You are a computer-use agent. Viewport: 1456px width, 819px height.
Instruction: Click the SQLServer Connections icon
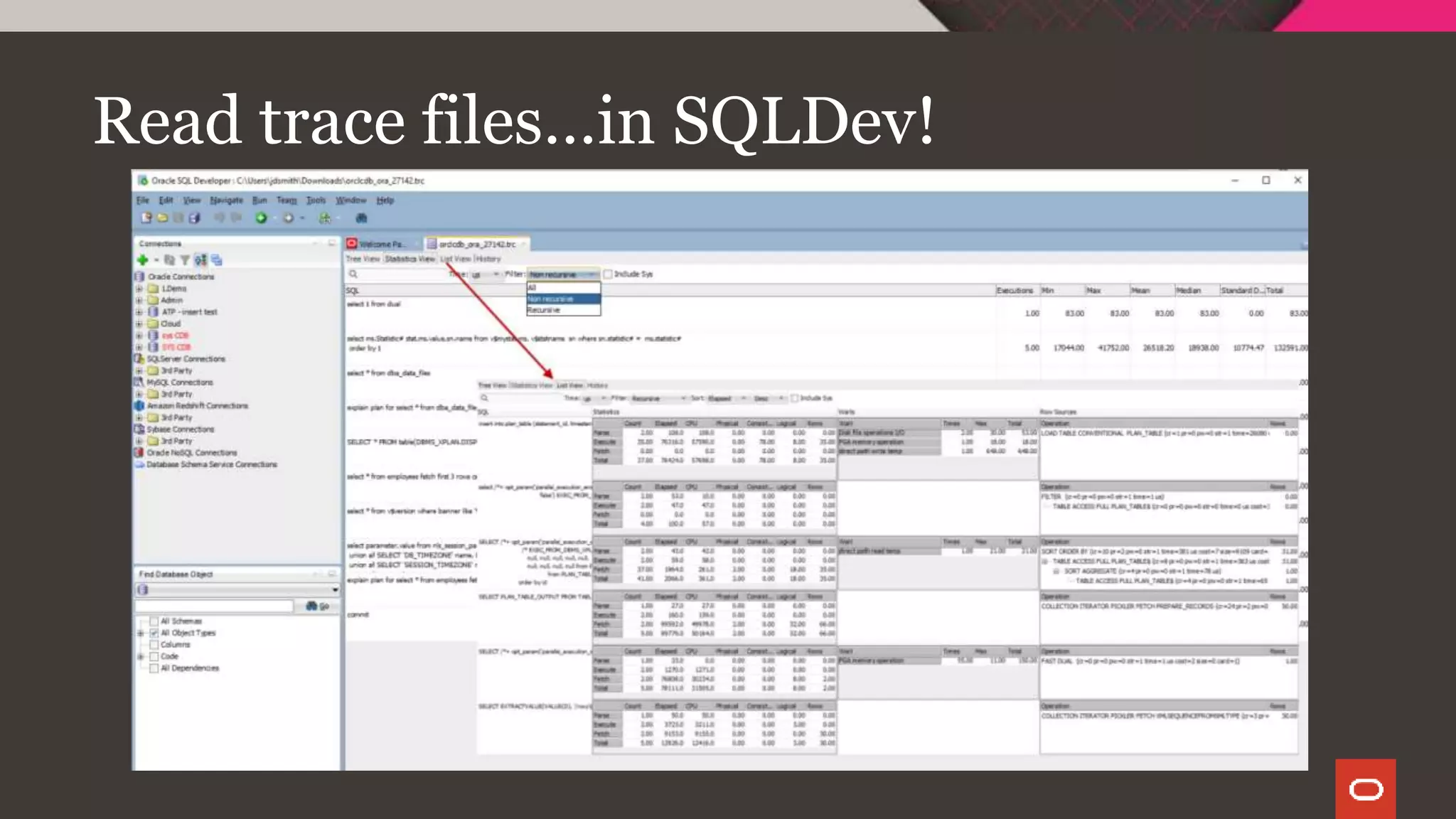click(139, 359)
